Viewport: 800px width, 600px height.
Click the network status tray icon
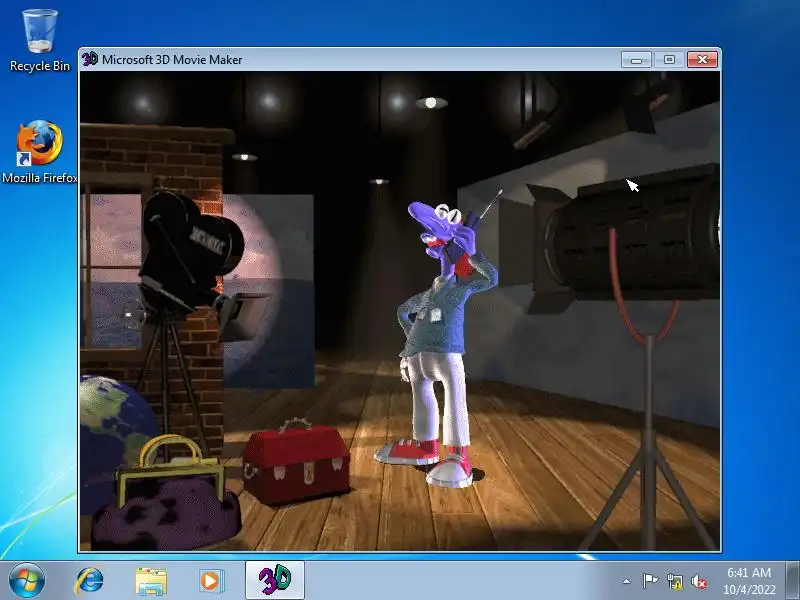coord(674,581)
